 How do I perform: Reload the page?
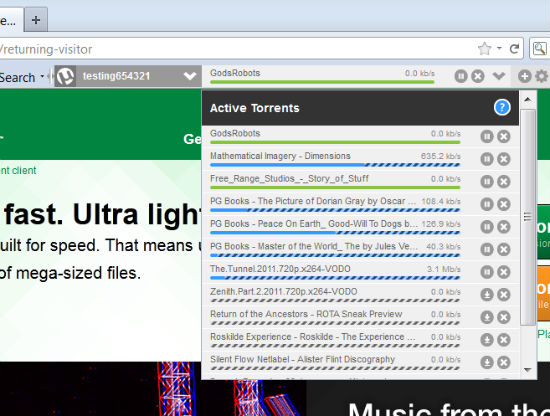point(515,49)
